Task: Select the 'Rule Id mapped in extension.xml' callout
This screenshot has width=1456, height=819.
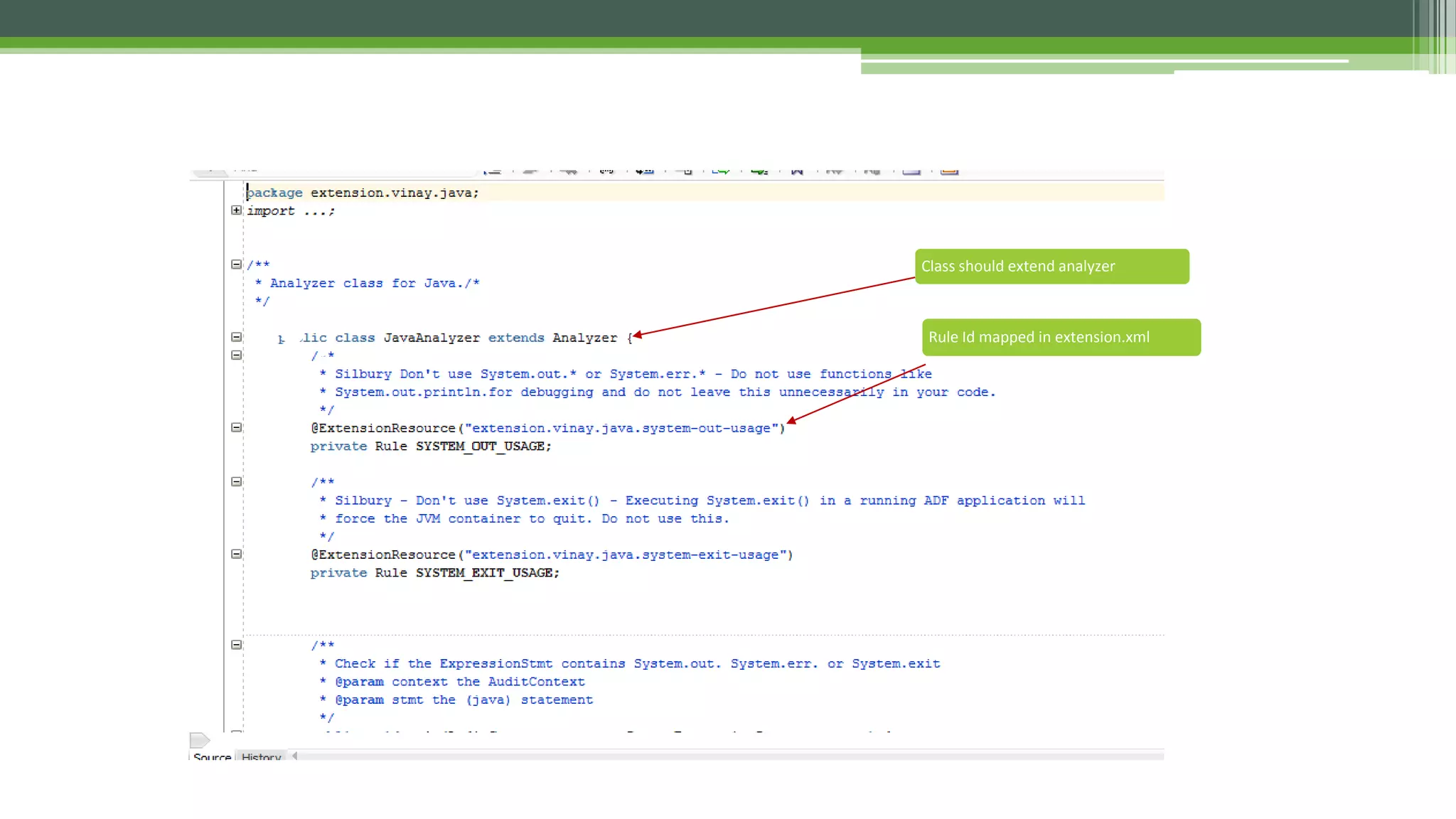Action: point(1061,338)
